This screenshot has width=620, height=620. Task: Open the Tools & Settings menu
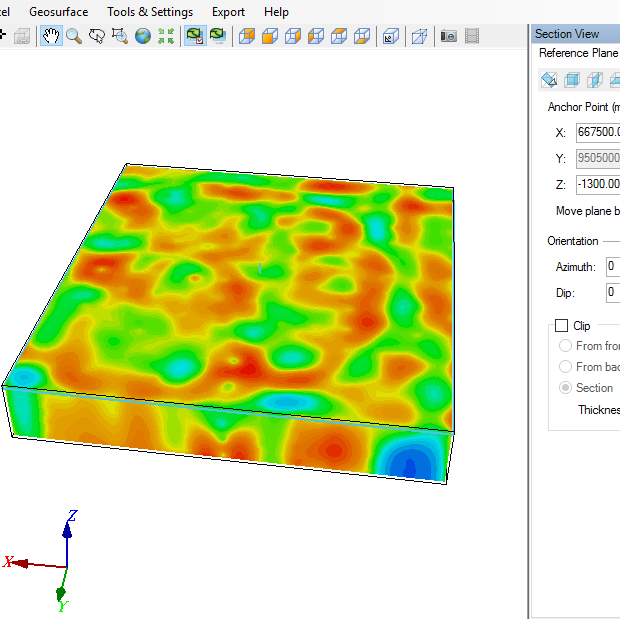[x=150, y=12]
